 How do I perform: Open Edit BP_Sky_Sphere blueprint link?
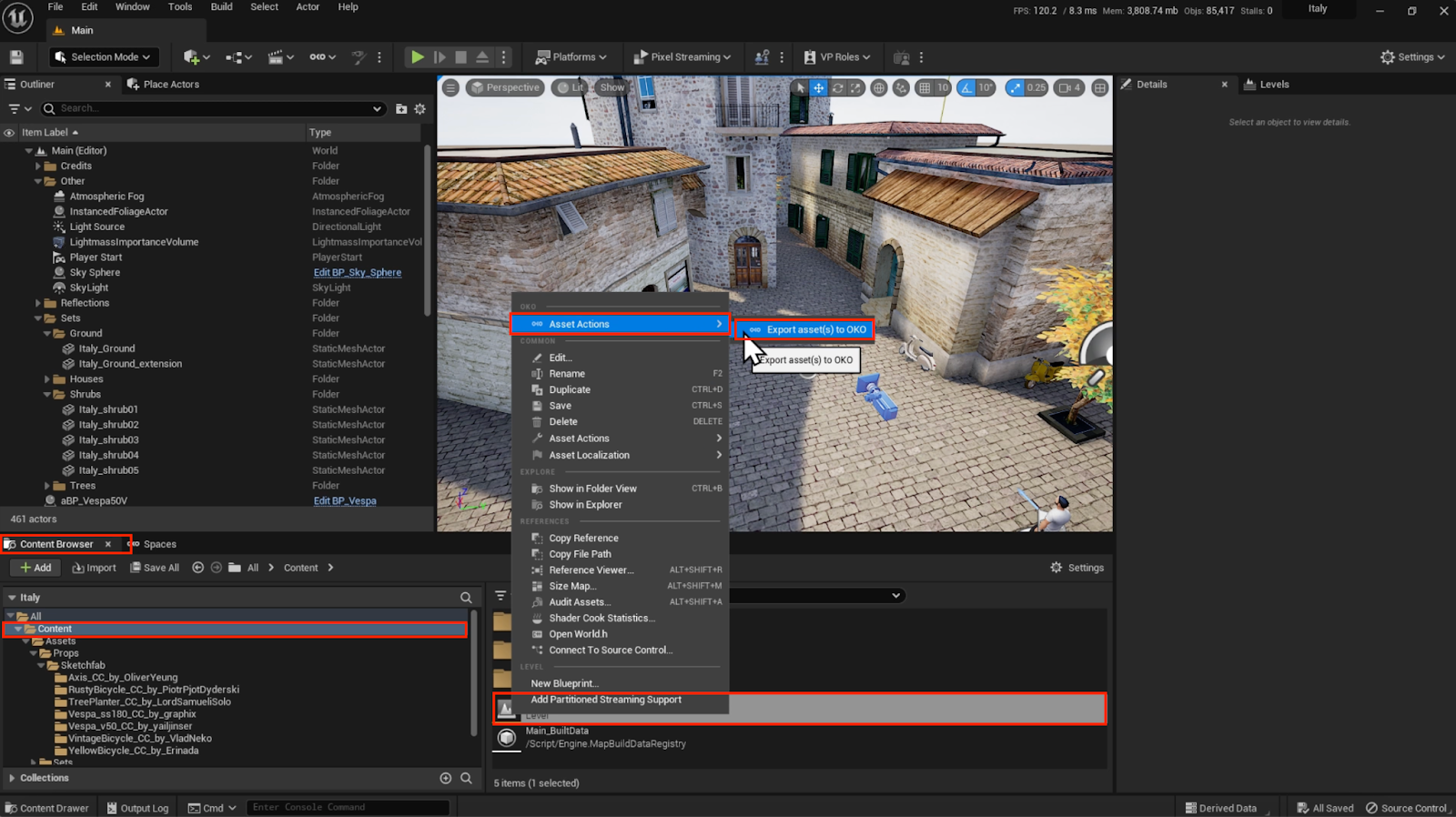[357, 273]
